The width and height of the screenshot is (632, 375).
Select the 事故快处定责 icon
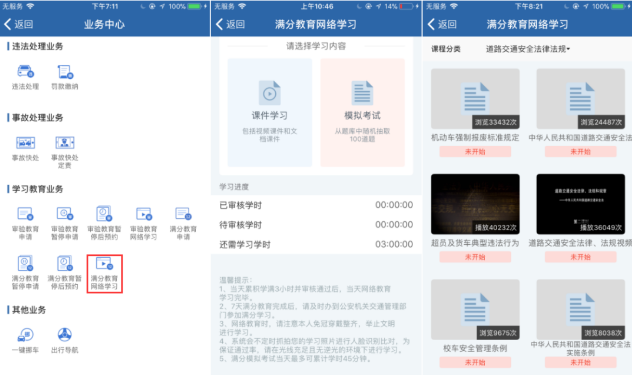tap(64, 152)
